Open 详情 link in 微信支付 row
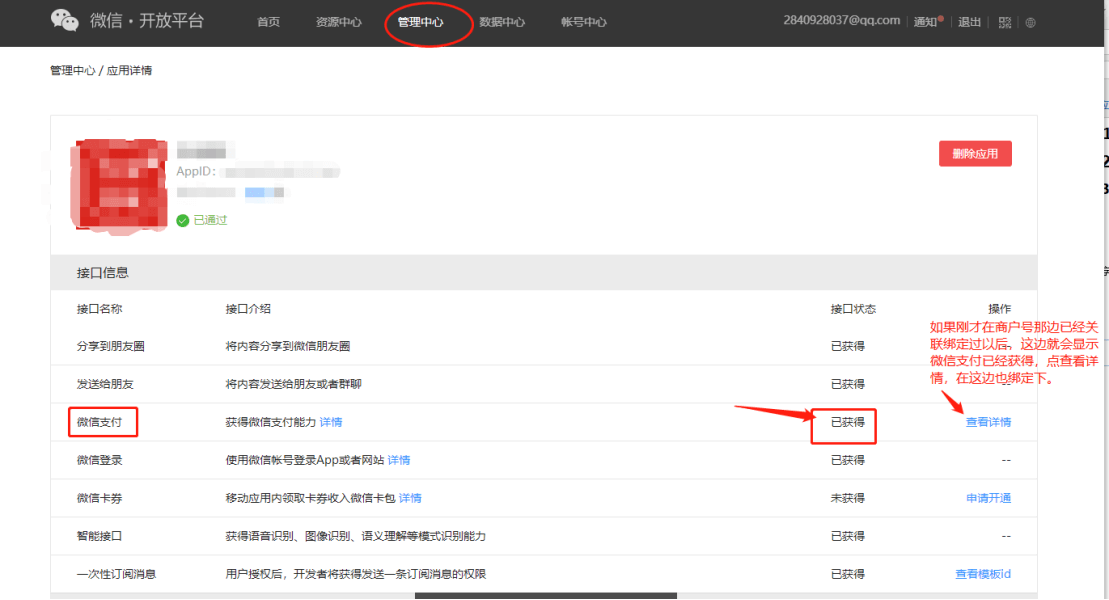The width and height of the screenshot is (1109, 600). [331, 422]
